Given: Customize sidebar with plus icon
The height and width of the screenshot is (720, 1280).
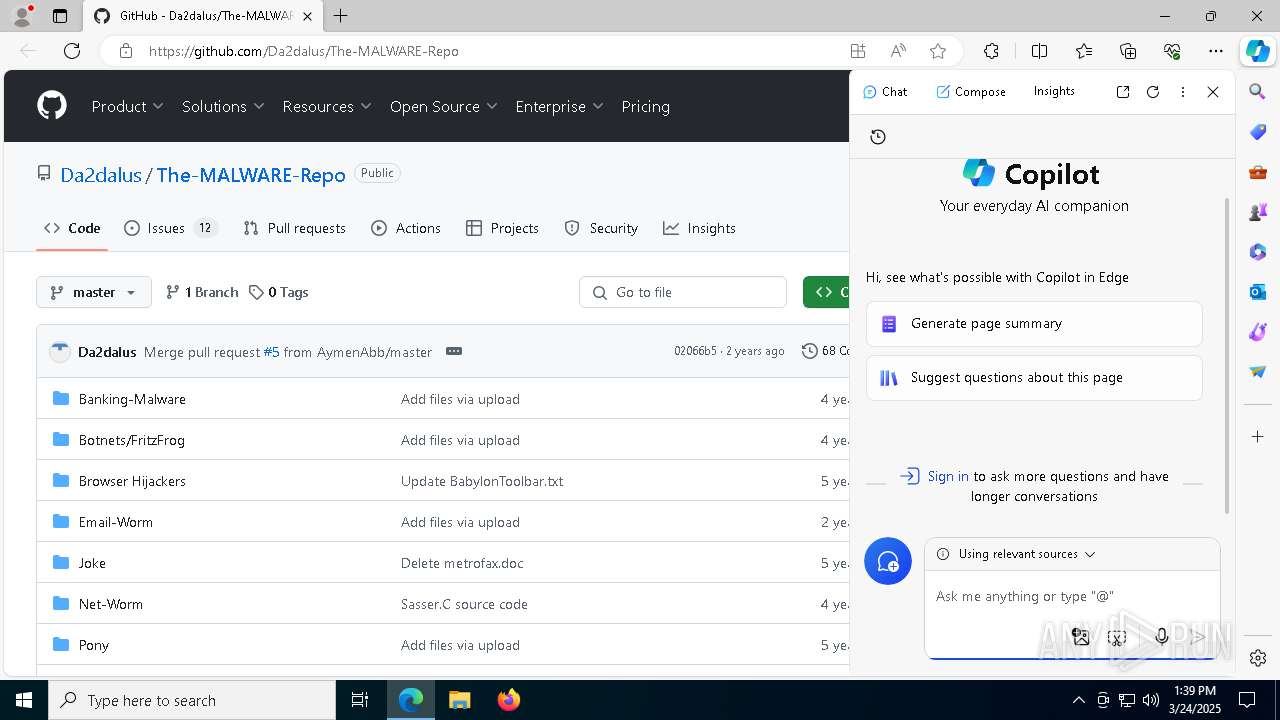Looking at the screenshot, I should pos(1258,436).
